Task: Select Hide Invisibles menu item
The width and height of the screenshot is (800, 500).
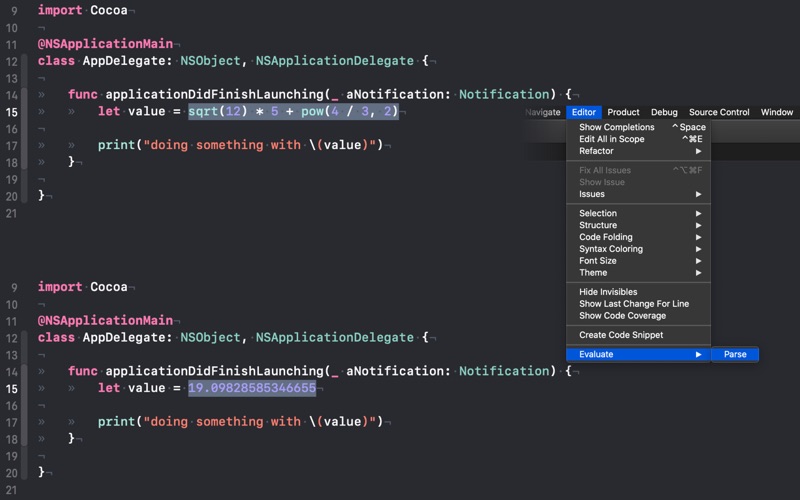Action: [638, 292]
